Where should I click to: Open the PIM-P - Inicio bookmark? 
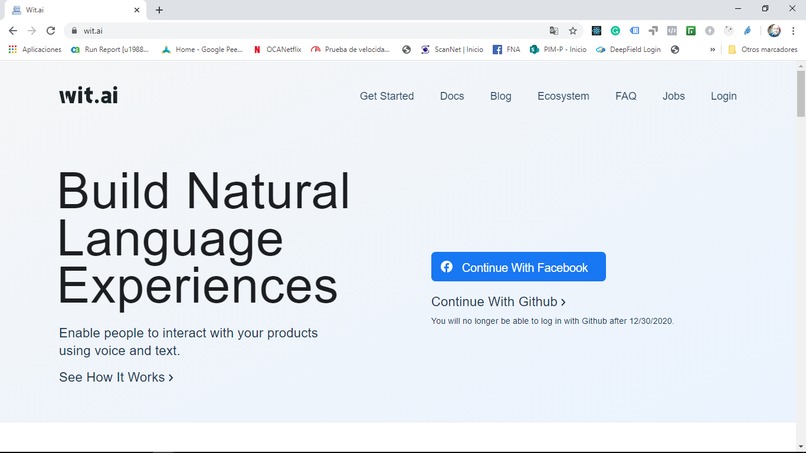(558, 49)
